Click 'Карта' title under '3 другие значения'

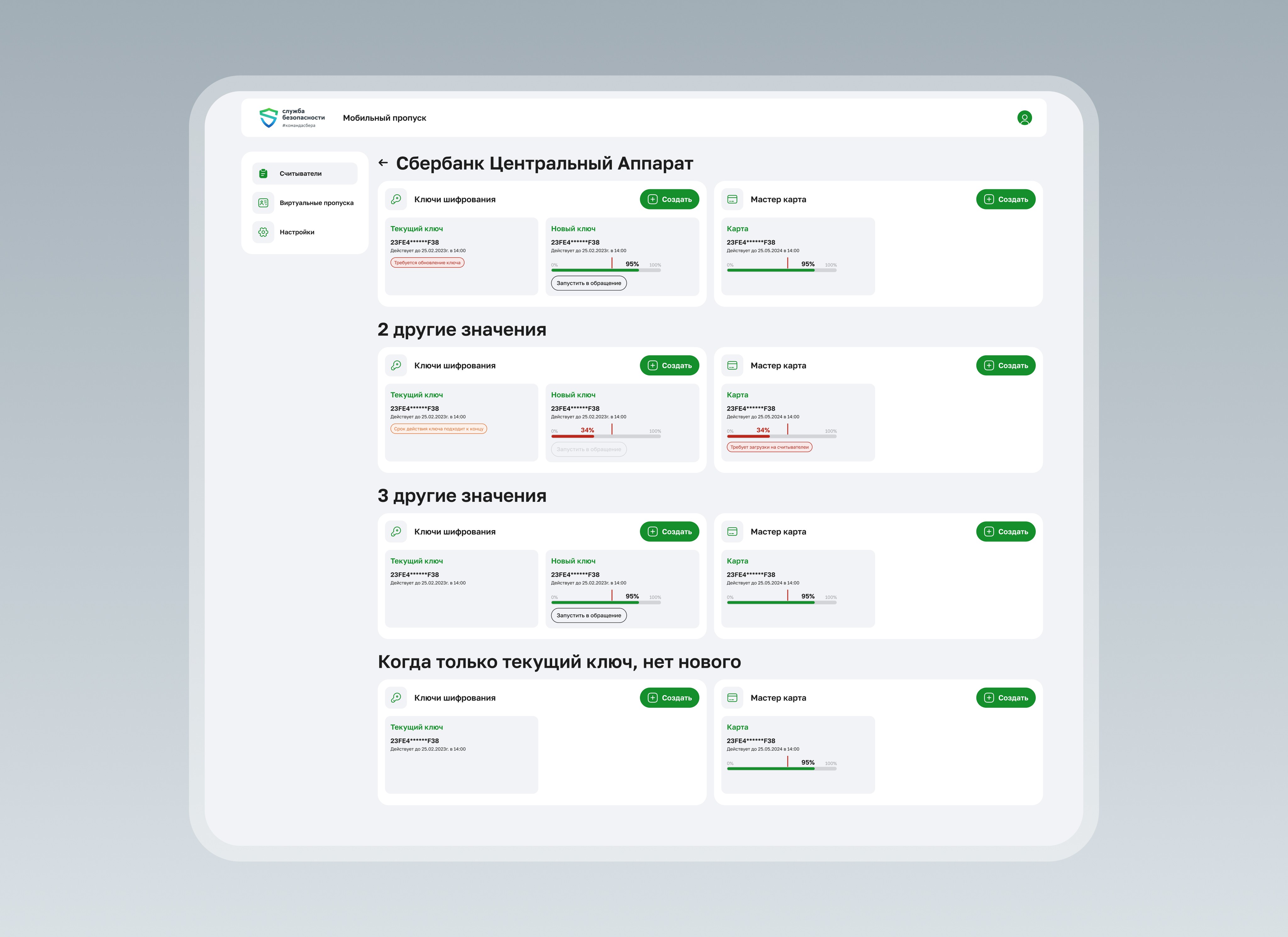pyautogui.click(x=737, y=561)
